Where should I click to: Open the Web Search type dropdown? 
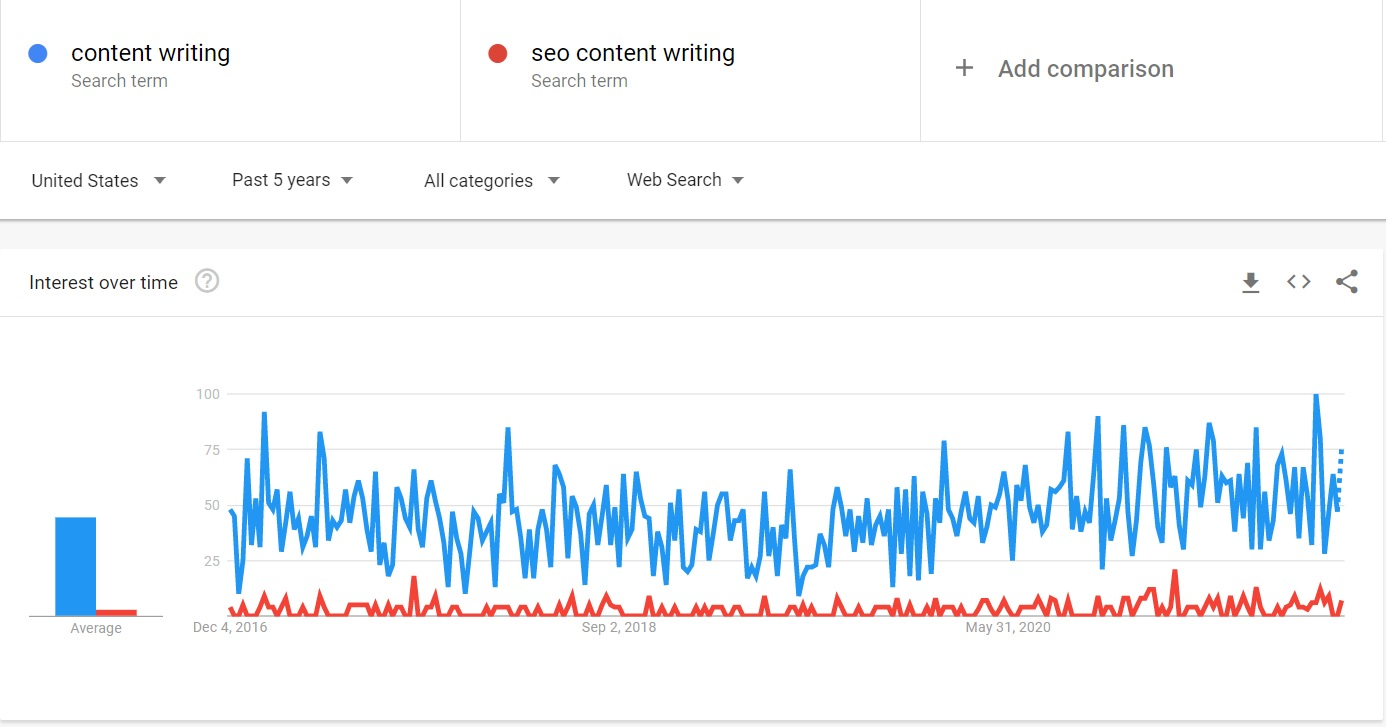686,180
